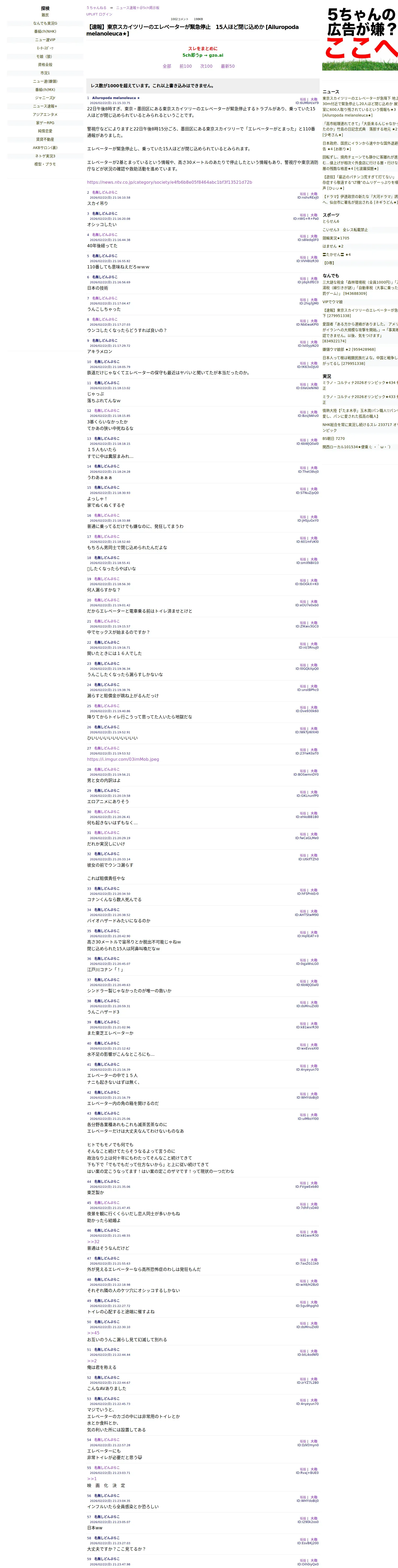The width and height of the screenshot is (398, 1568).
Task: Open ジャニーズJr board in sidebar
Action: [45, 98]
